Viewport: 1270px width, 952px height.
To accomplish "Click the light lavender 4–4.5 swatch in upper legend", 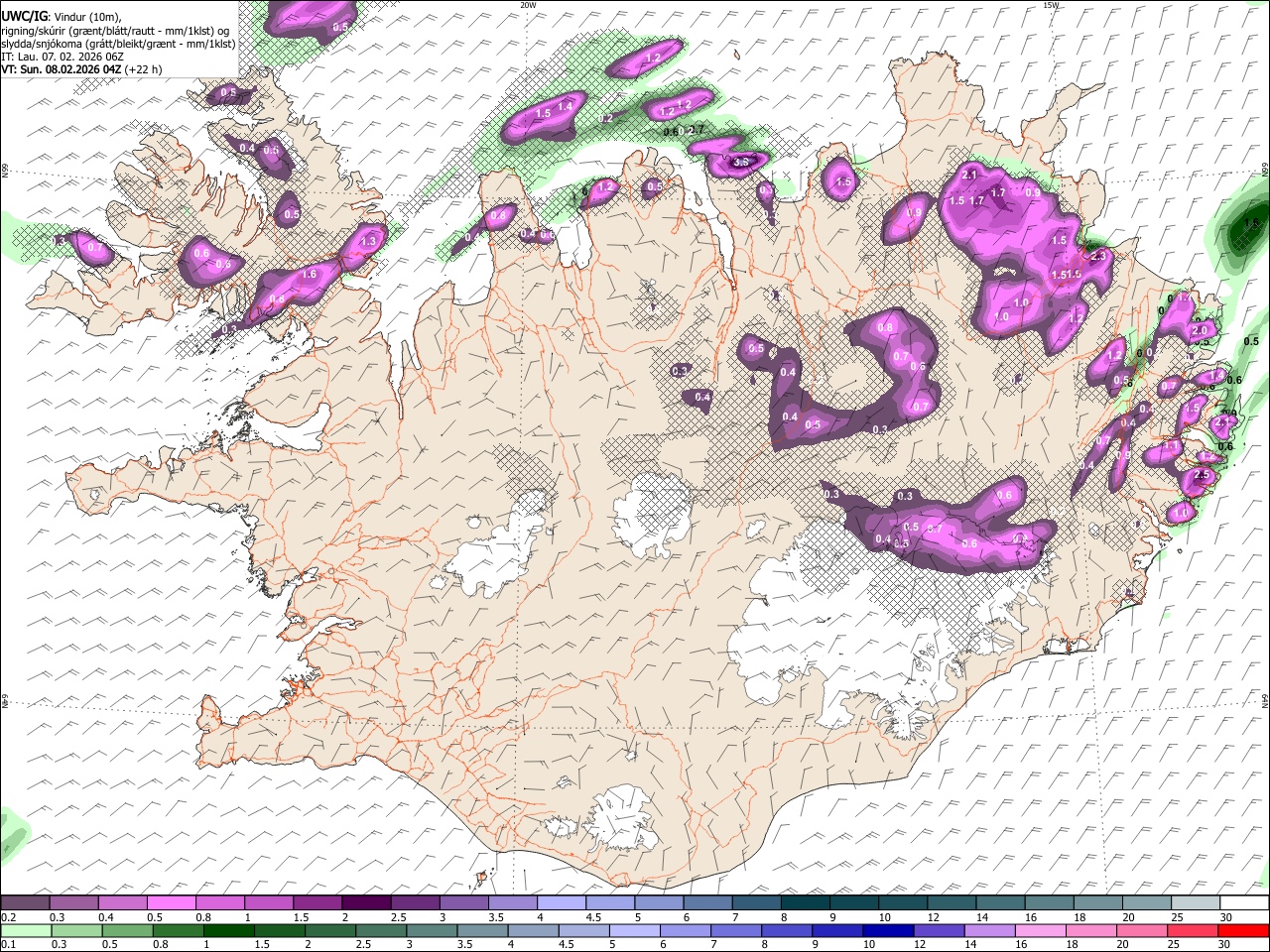I will pos(562,902).
